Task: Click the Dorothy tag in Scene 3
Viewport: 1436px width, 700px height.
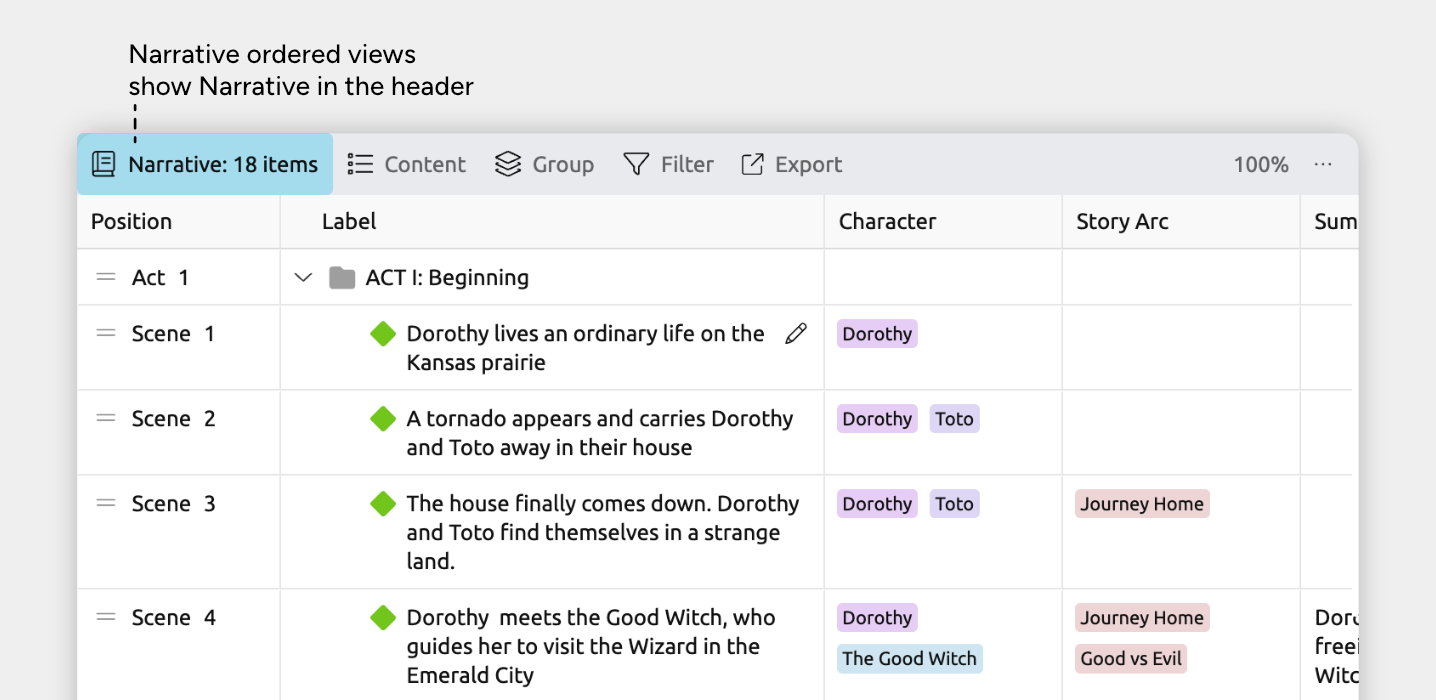Action: click(877, 504)
